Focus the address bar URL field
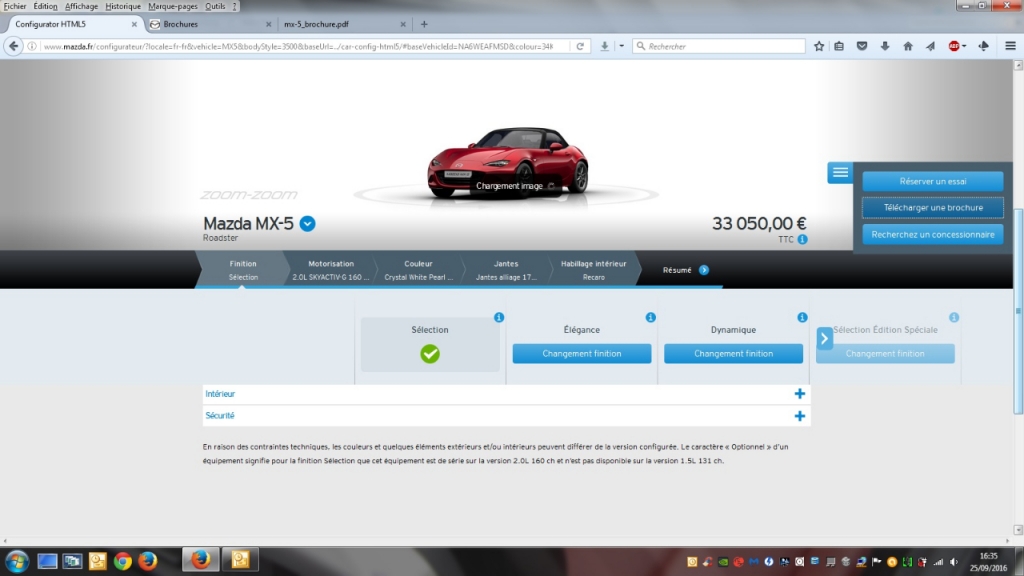 coord(297,46)
